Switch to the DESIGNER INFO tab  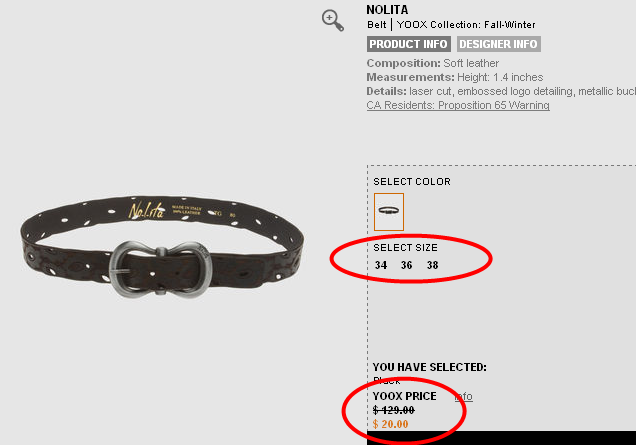pos(498,44)
